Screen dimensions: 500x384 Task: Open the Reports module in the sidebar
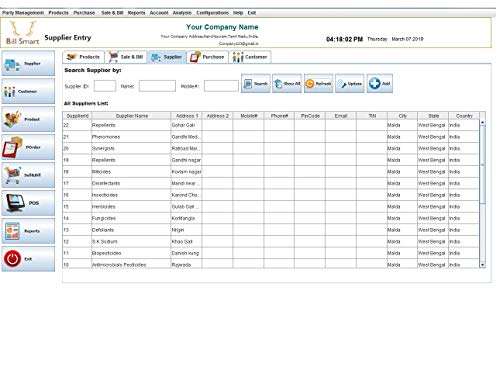pos(28,231)
